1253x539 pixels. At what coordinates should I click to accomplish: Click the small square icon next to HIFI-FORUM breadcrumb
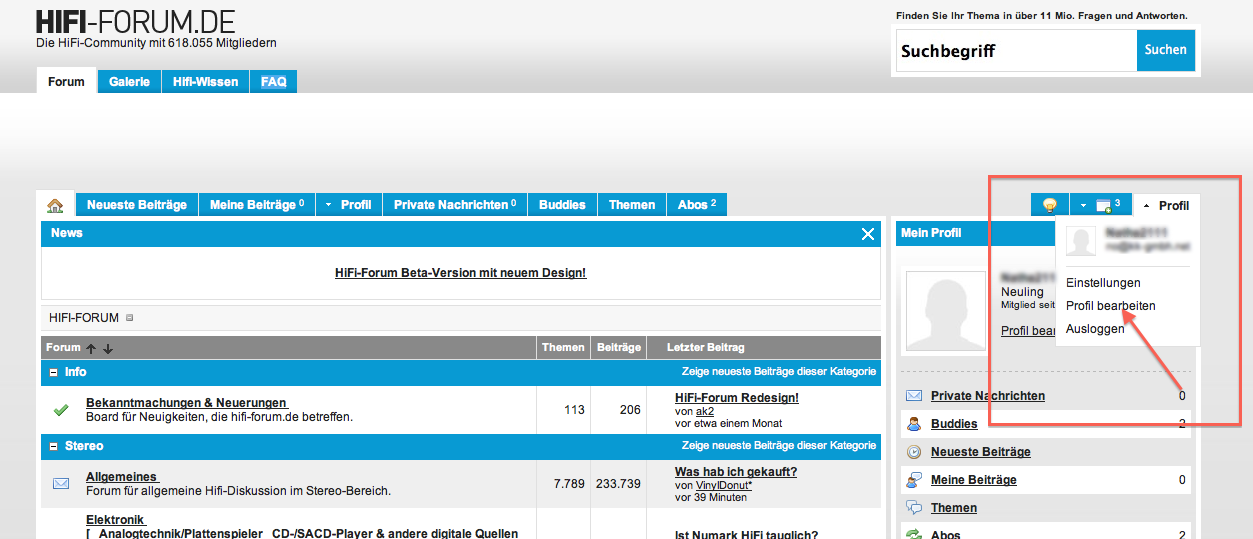(x=130, y=318)
